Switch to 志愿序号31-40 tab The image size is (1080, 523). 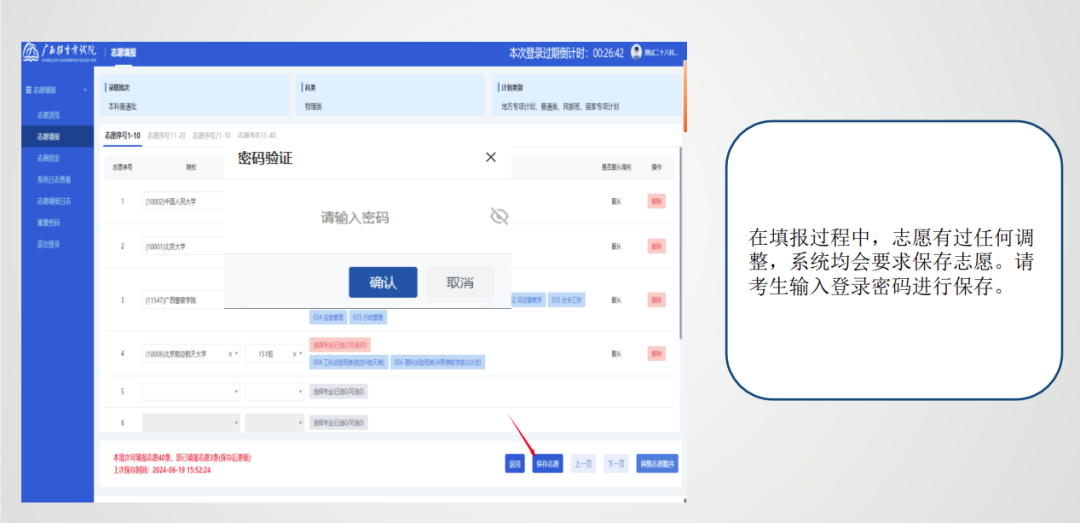[256, 135]
